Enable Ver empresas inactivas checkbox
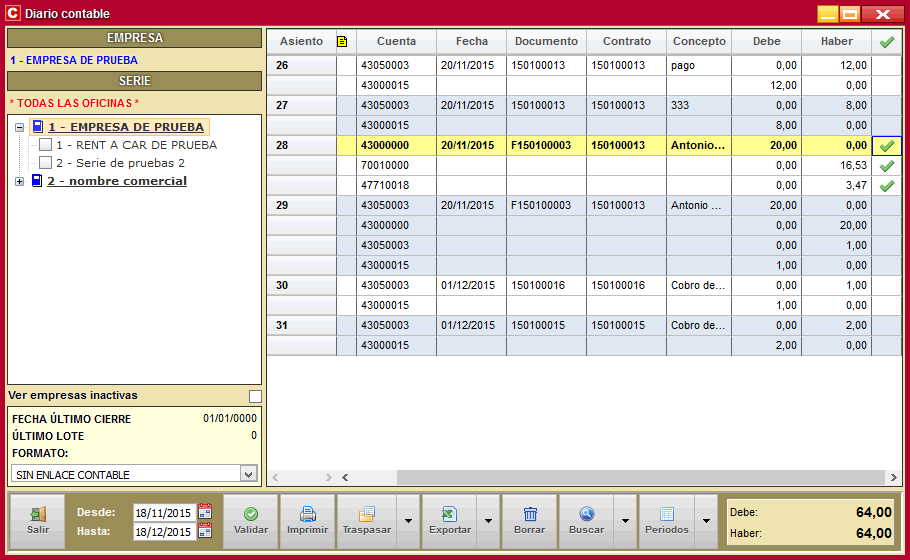The height and width of the screenshot is (560, 910). [x=255, y=396]
